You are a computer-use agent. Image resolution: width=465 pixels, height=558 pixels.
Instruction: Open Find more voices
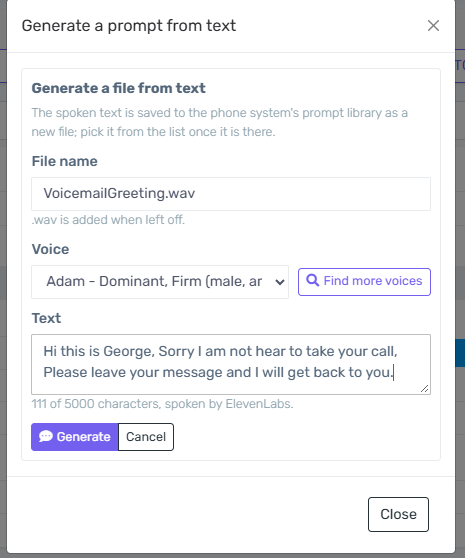pyautogui.click(x=364, y=282)
